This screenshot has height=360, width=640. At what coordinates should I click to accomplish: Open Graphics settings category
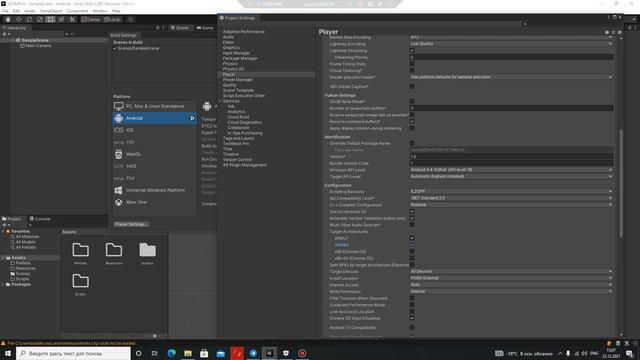tap(231, 48)
